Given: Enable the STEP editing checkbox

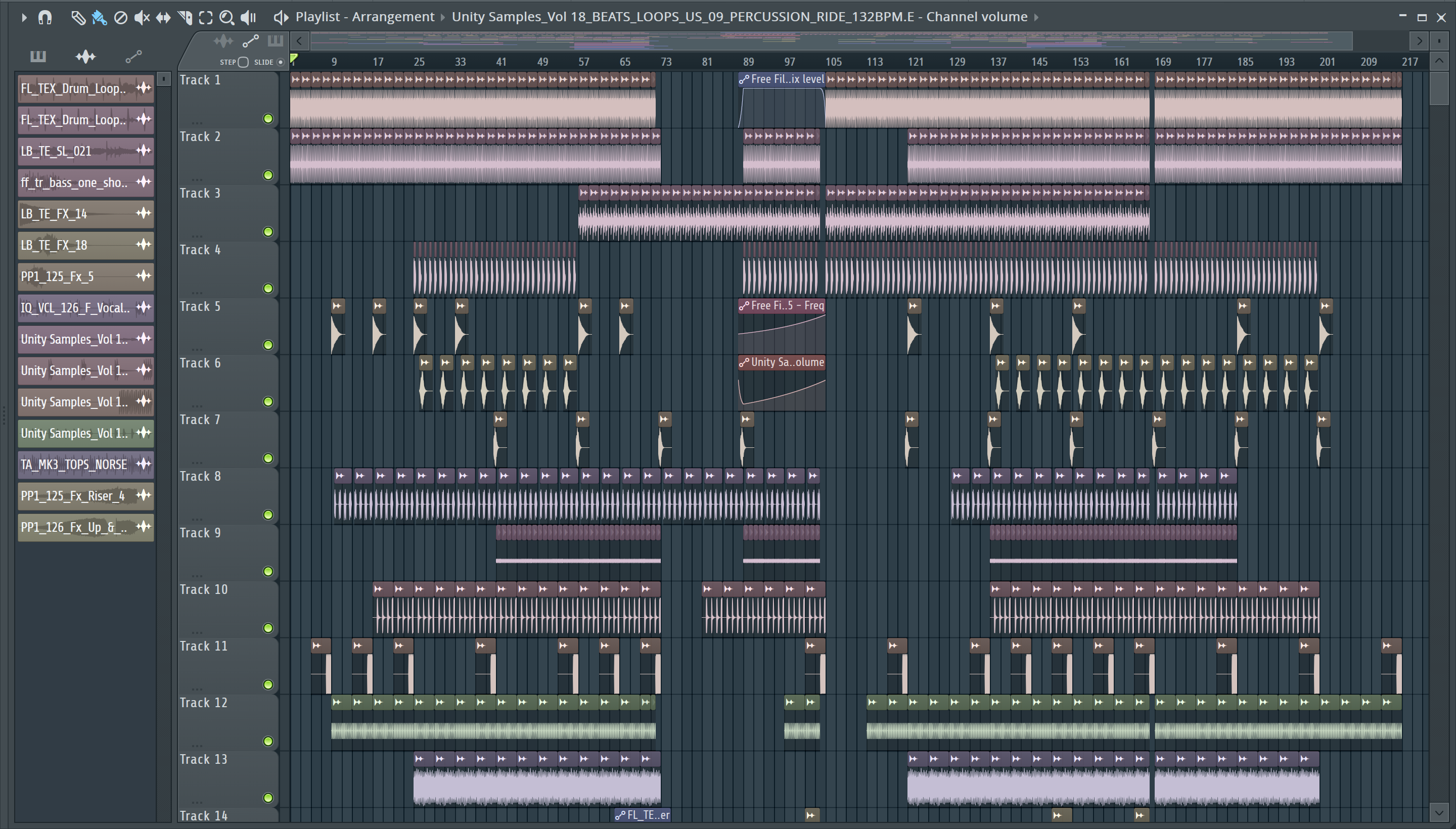Looking at the screenshot, I should pyautogui.click(x=243, y=62).
